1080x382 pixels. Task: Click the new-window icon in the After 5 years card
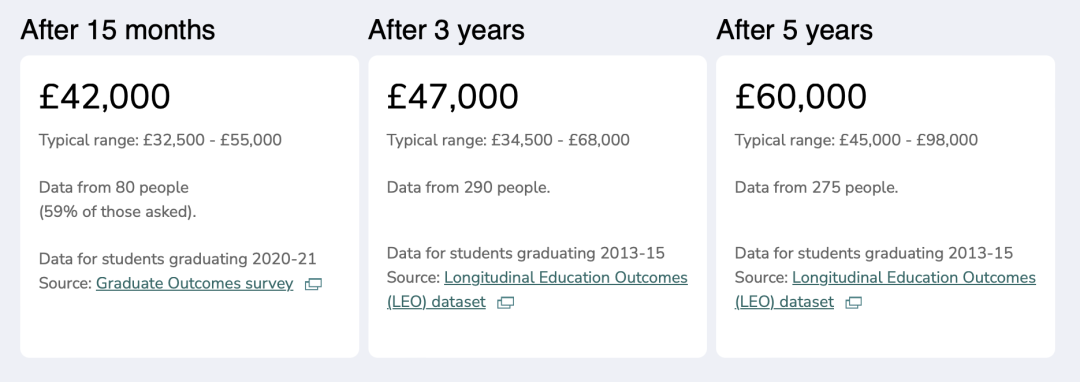click(853, 303)
